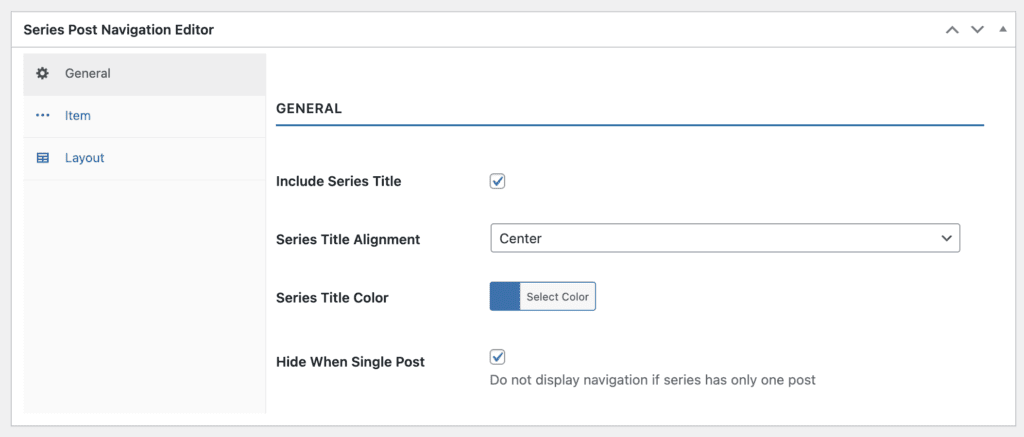Click the chevron arrow on the Center select box
Image resolution: width=1024 pixels, height=437 pixels.
(946, 238)
